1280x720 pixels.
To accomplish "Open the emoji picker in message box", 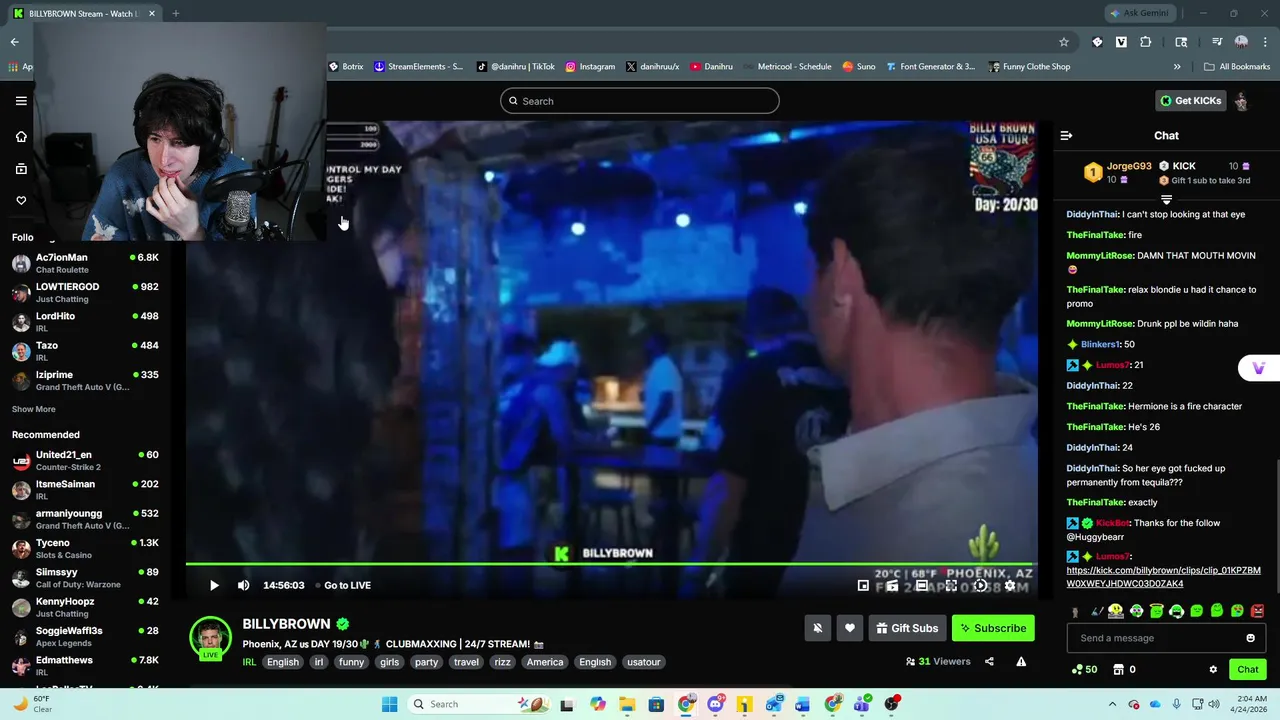I will point(1250,638).
